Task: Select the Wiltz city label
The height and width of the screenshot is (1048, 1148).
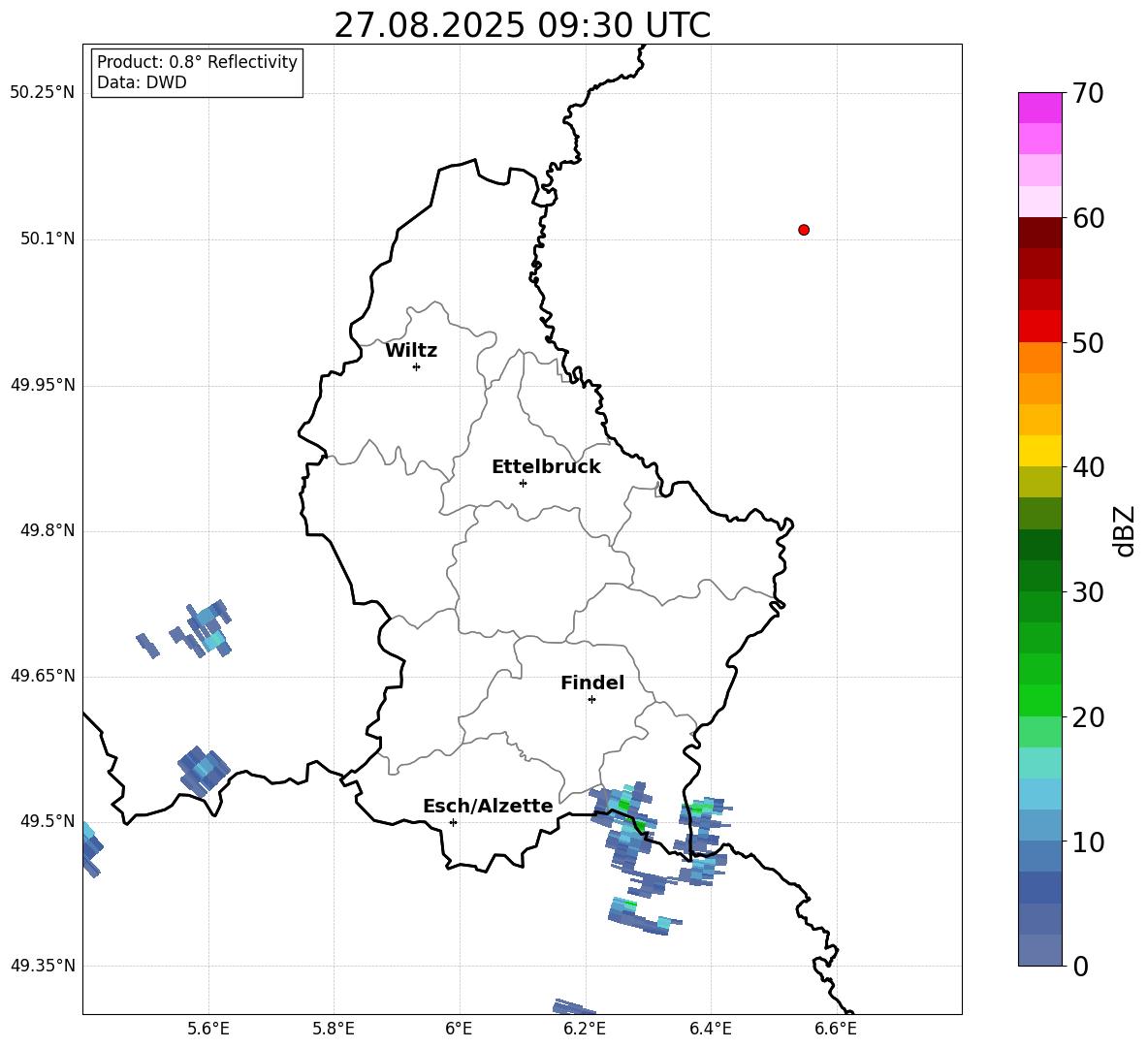Action: click(x=411, y=351)
